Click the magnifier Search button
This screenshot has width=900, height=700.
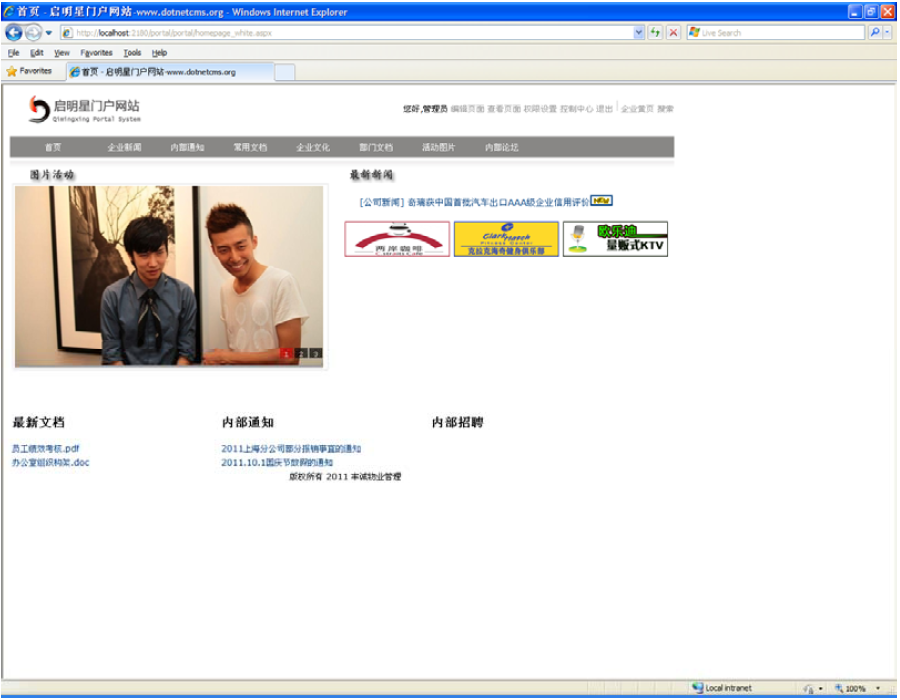point(874,33)
